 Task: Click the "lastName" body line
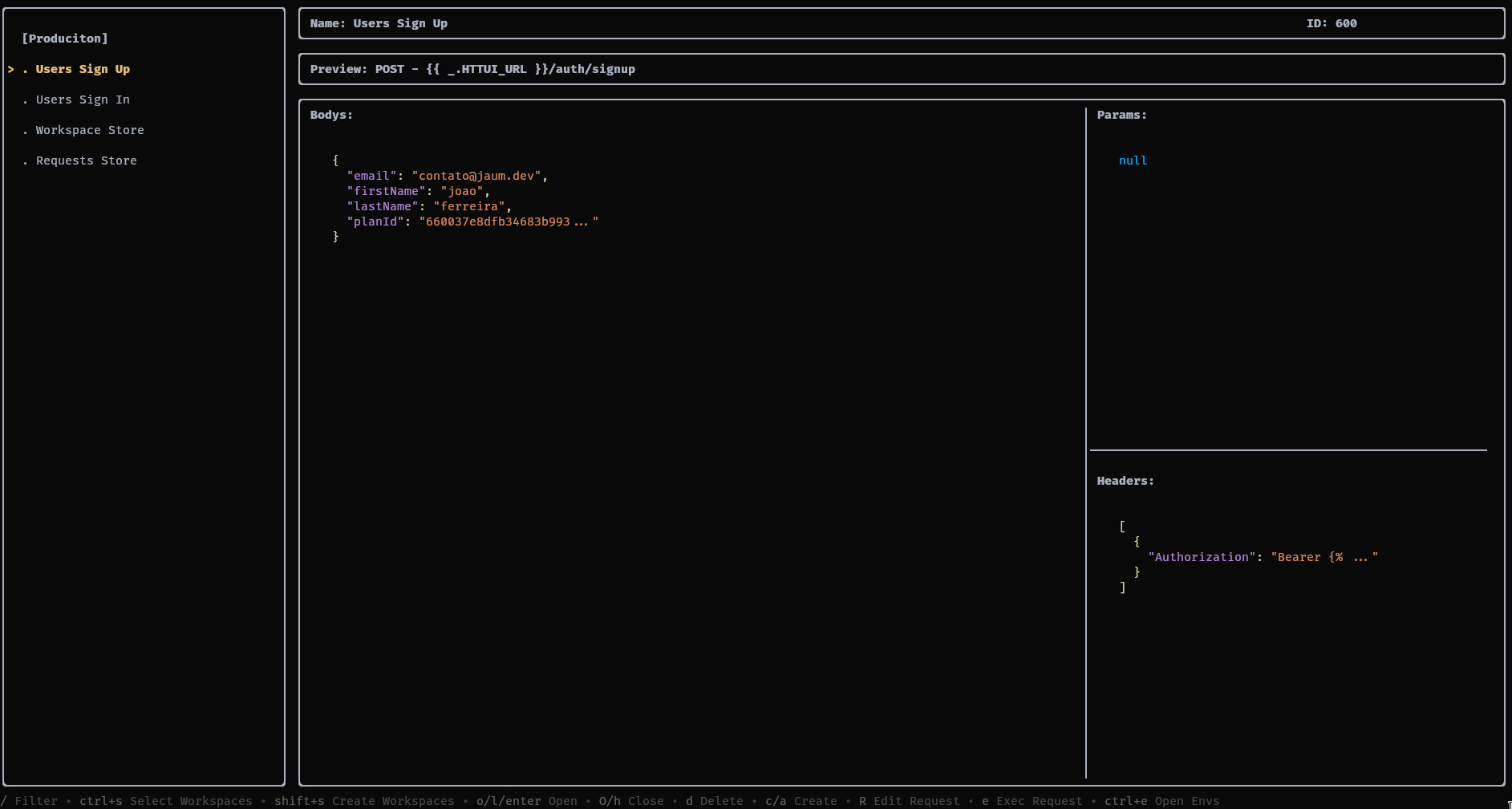point(429,206)
